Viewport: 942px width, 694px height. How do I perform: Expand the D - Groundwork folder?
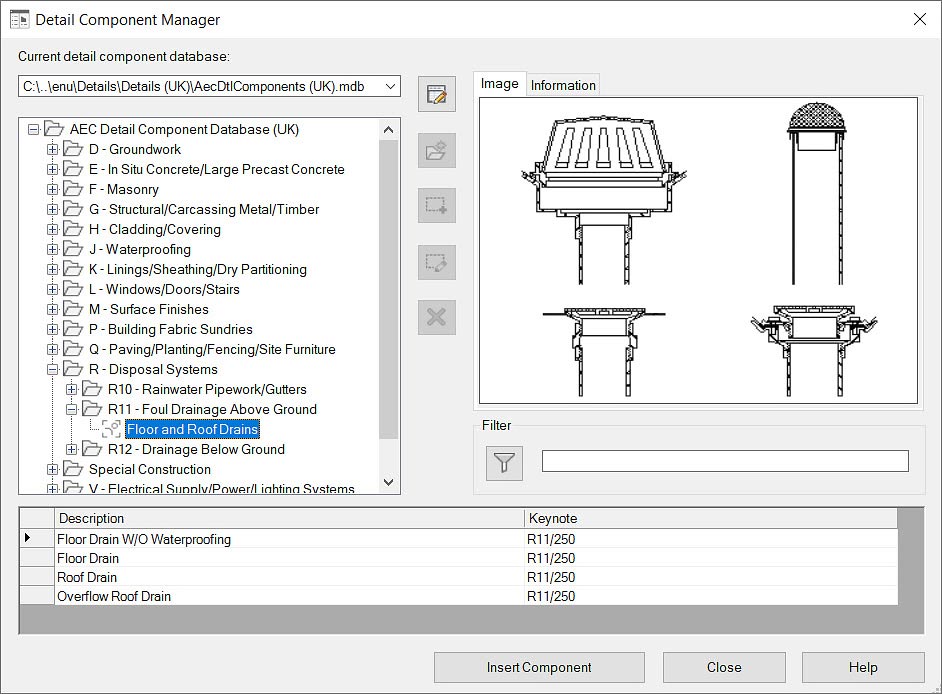click(x=53, y=149)
